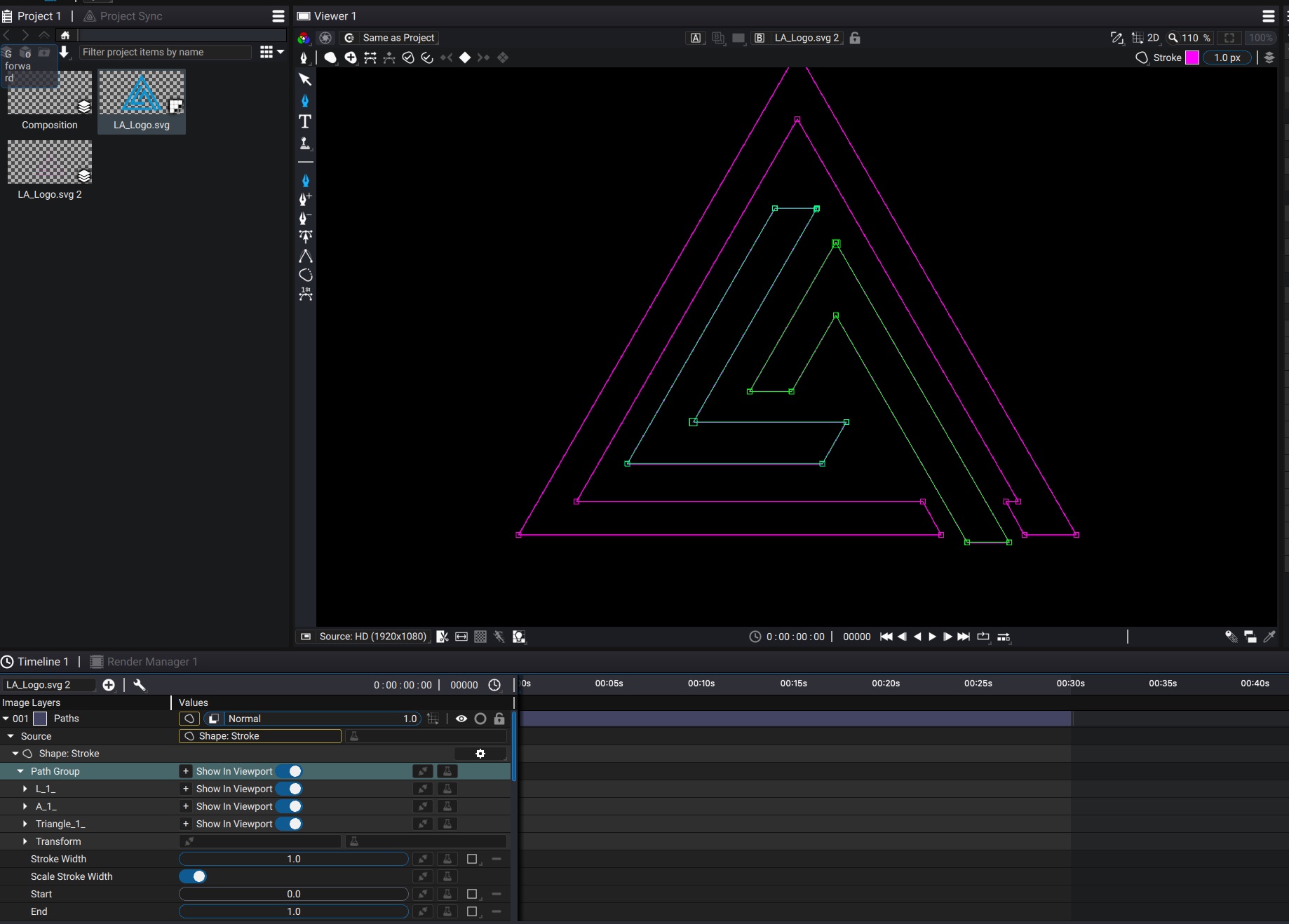This screenshot has height=924, width=1289.
Task: Select the convert vertex angle tool
Action: coord(305,256)
